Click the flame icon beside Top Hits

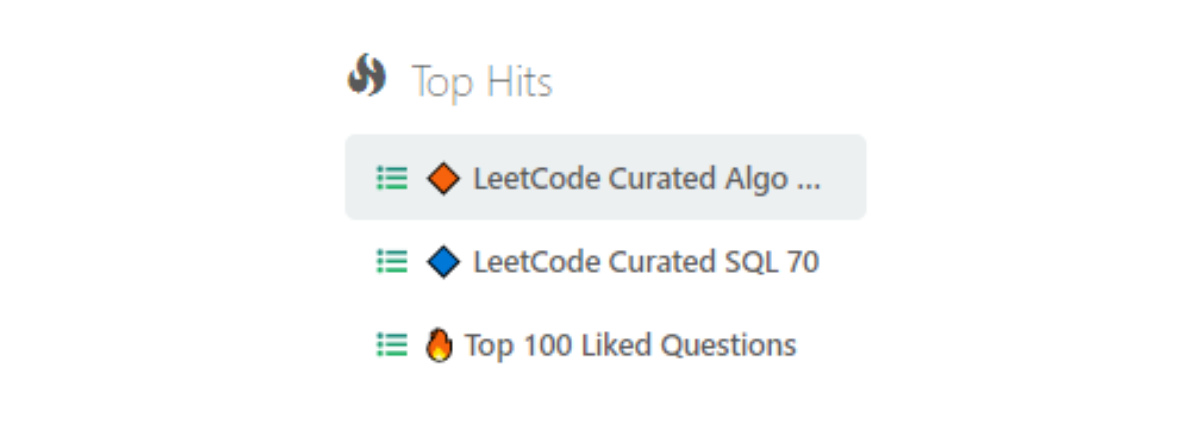point(366,76)
